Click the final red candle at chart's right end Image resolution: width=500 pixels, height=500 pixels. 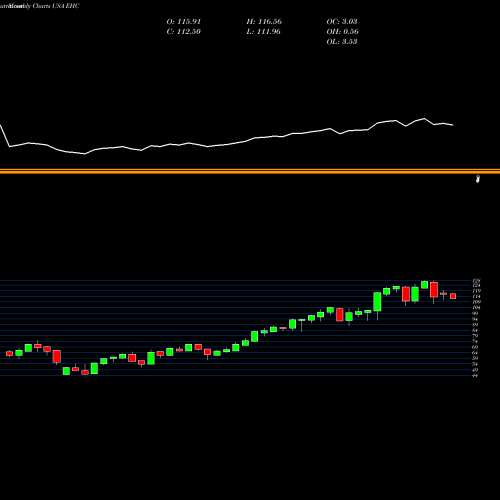(x=453, y=296)
